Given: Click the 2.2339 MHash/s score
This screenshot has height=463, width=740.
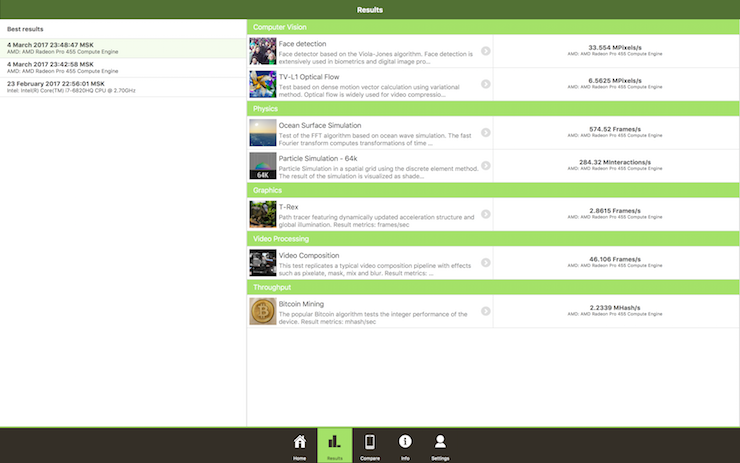Looking at the screenshot, I should 615,308.
